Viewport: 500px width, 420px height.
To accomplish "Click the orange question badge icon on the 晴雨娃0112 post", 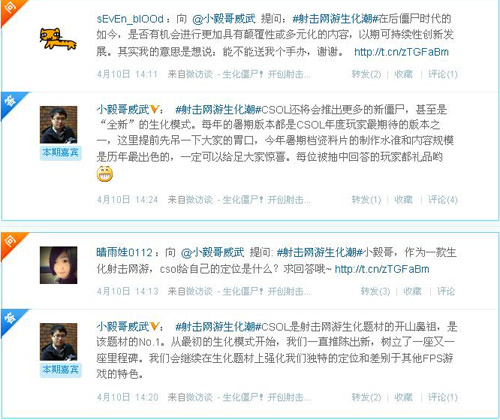I will pos(10,241).
